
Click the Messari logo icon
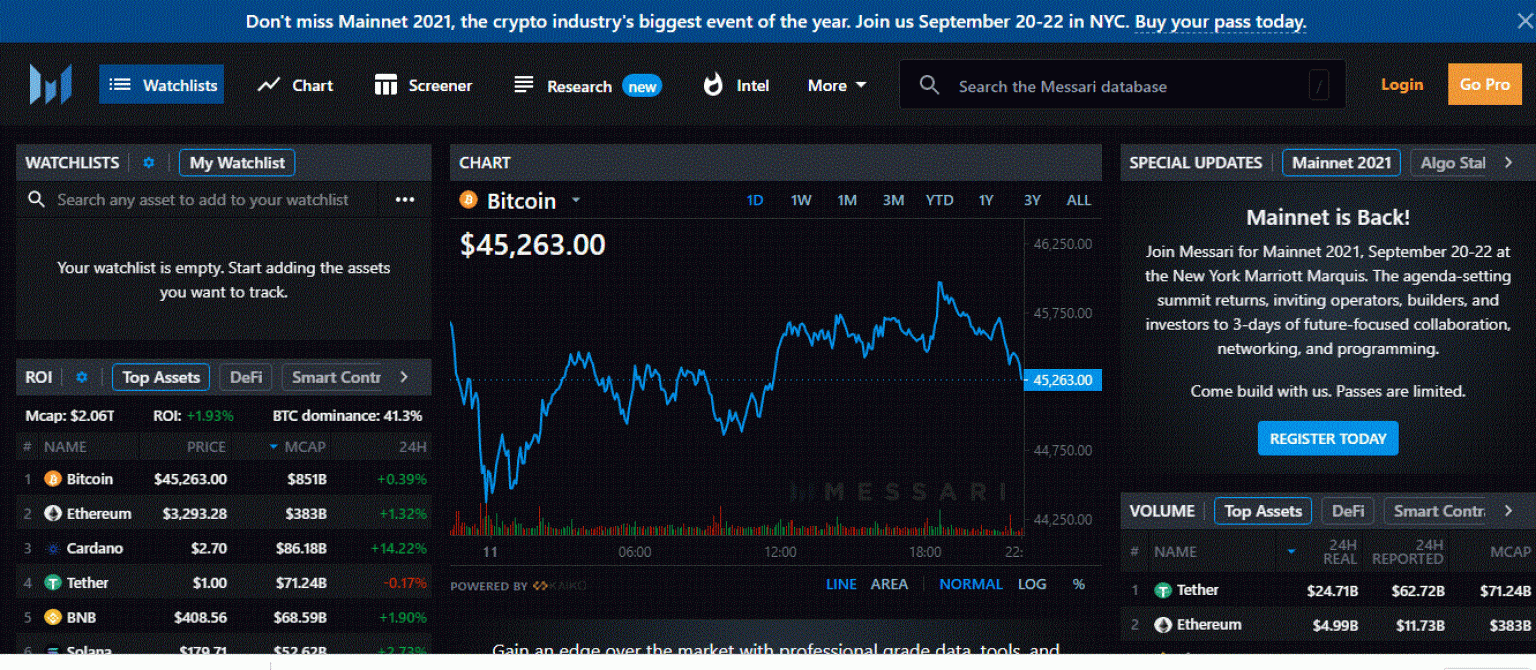point(50,85)
